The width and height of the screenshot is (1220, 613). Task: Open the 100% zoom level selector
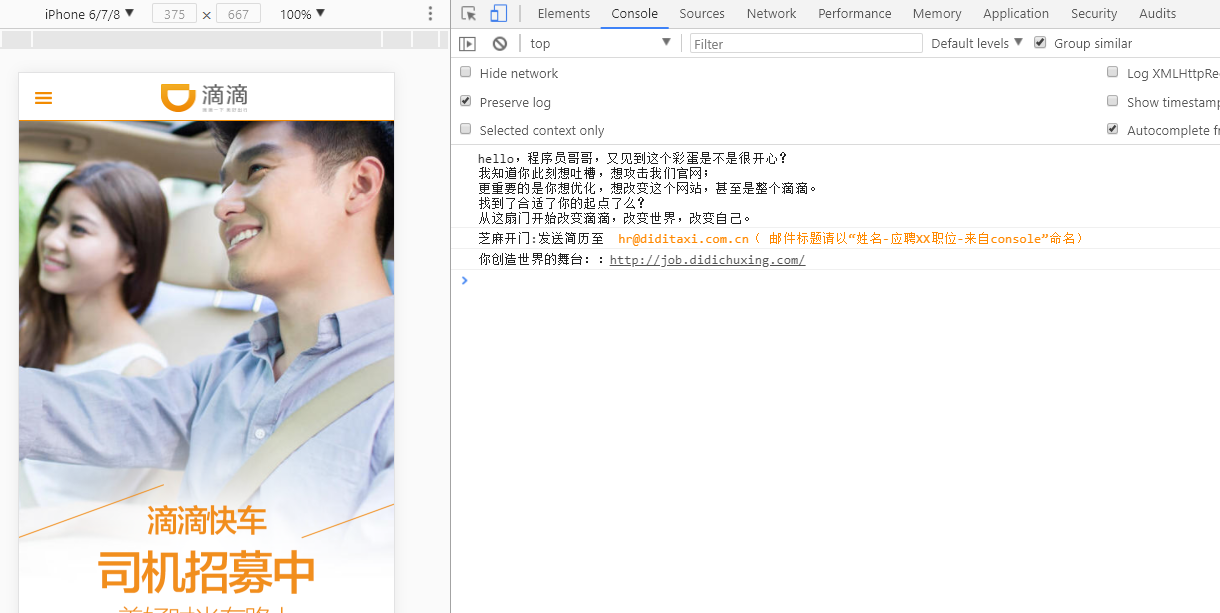coord(300,13)
